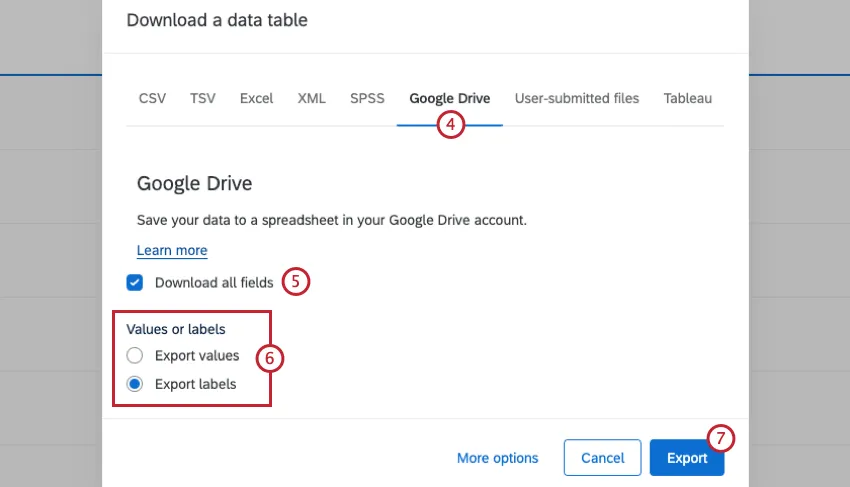Click the blue Export button
The width and height of the screenshot is (850, 487).
pos(687,458)
